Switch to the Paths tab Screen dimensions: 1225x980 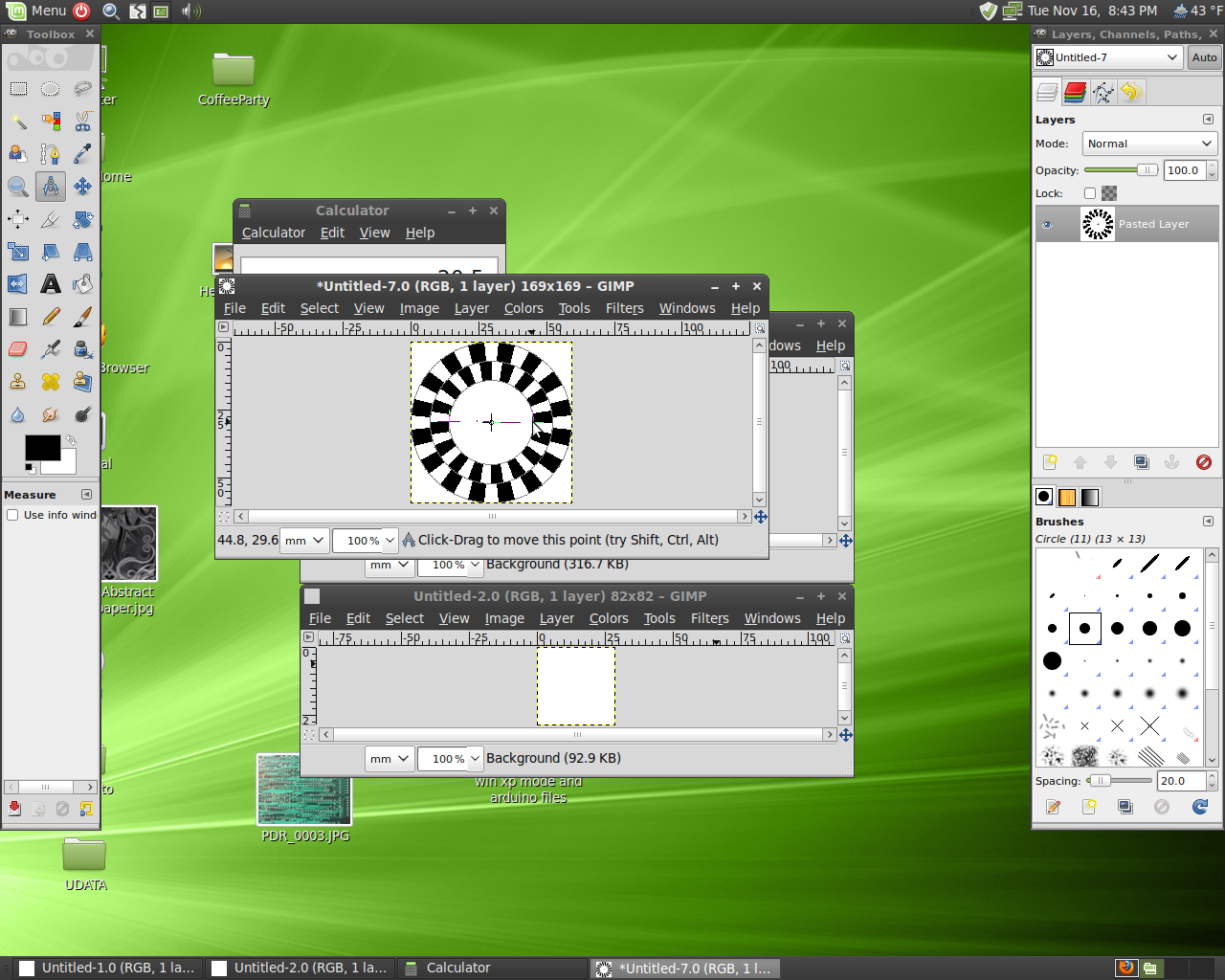1102,92
